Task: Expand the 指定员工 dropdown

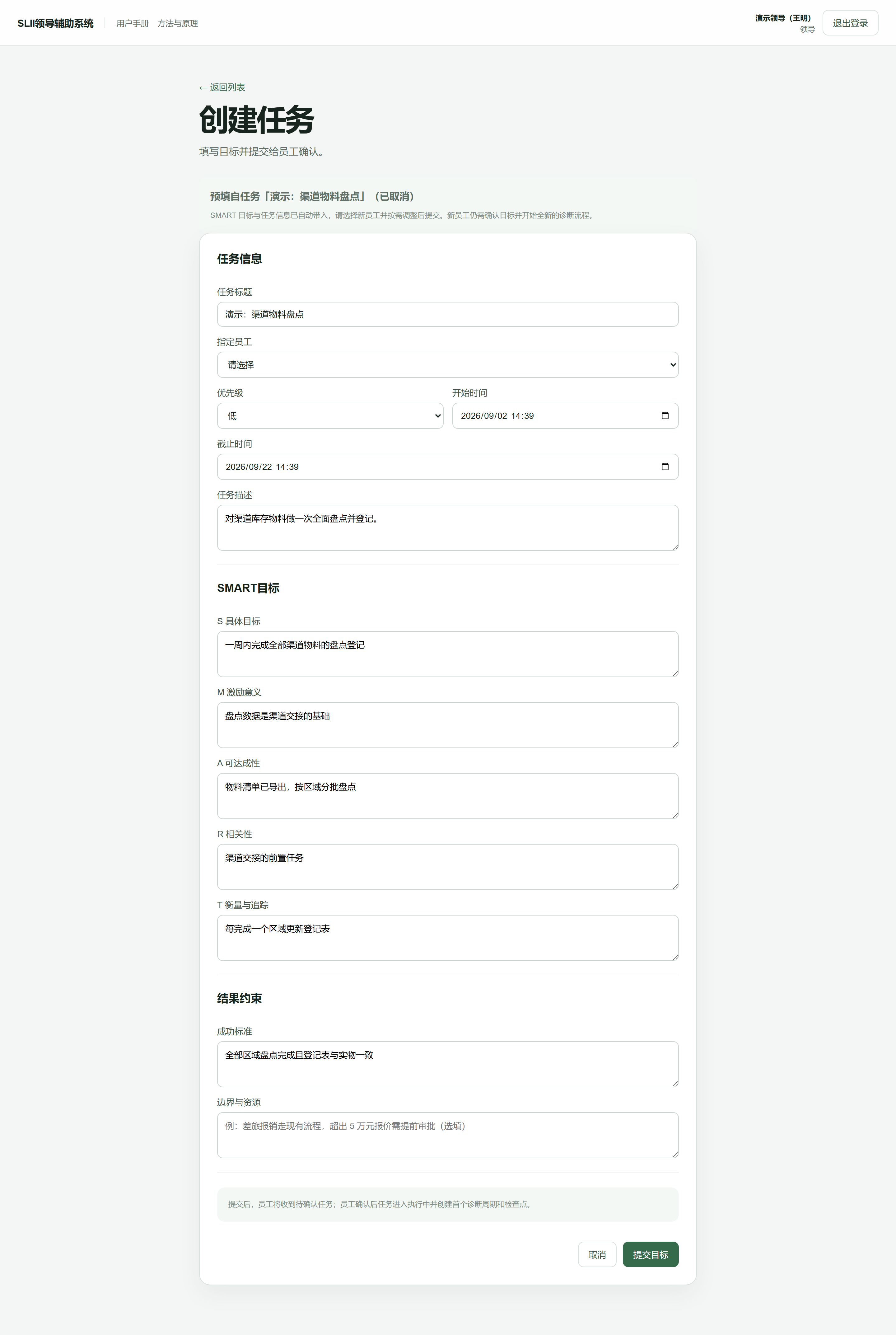Action: tap(447, 365)
